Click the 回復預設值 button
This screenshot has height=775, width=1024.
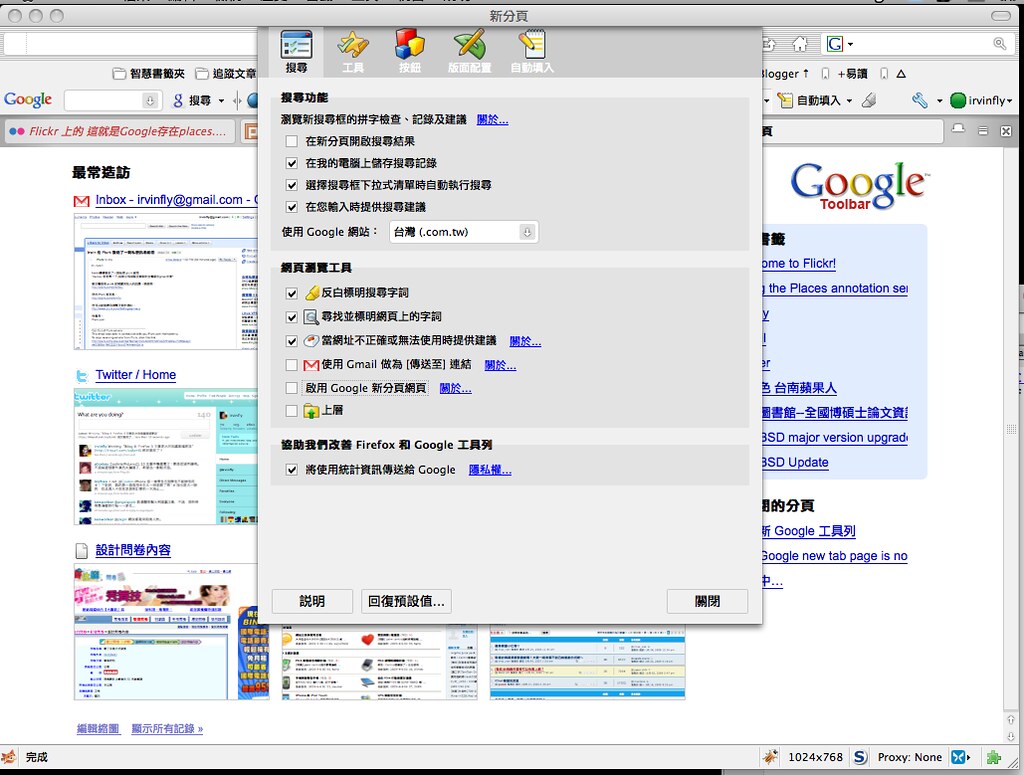pos(406,601)
